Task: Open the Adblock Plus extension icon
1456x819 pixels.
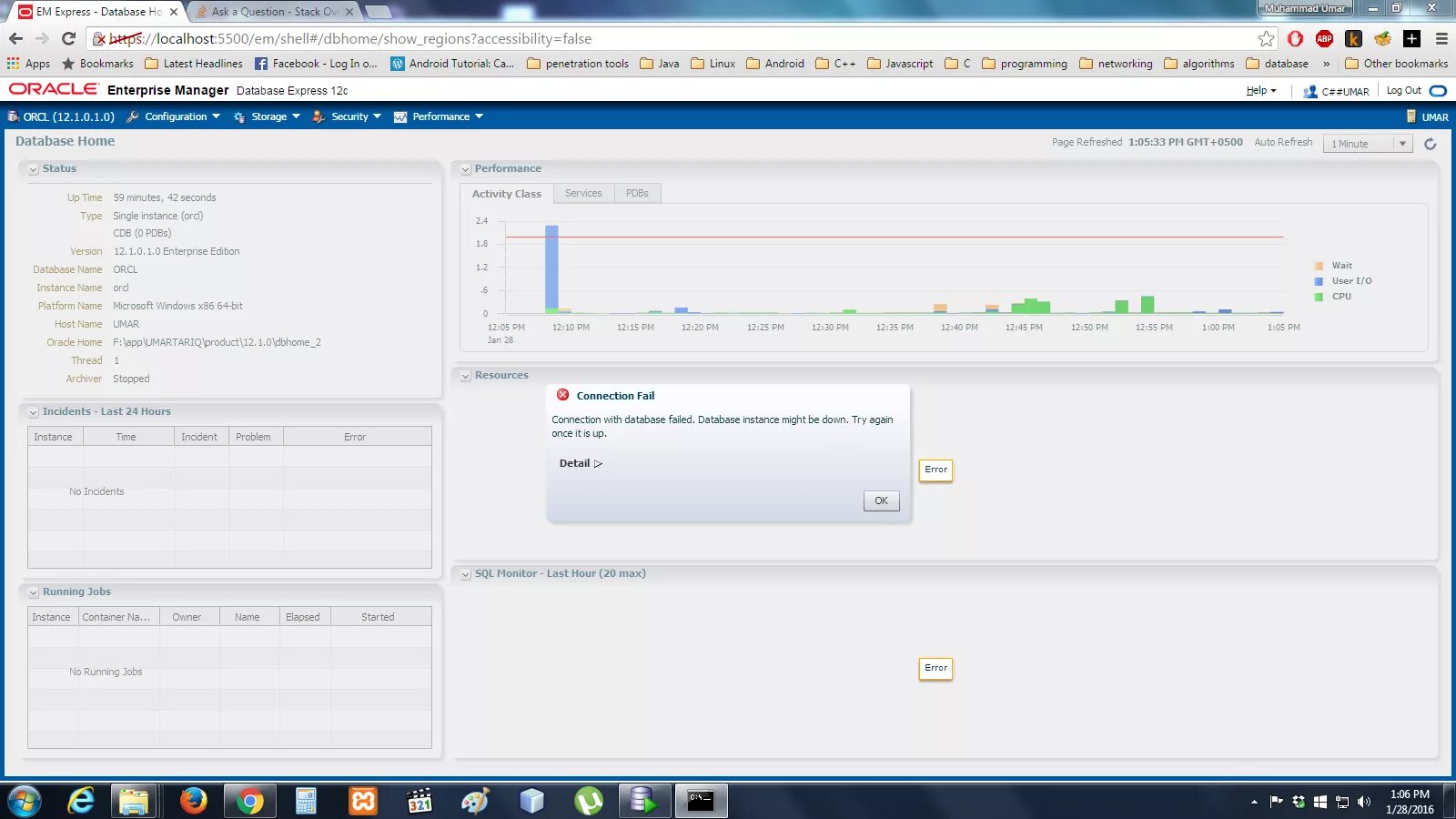Action: click(x=1324, y=38)
